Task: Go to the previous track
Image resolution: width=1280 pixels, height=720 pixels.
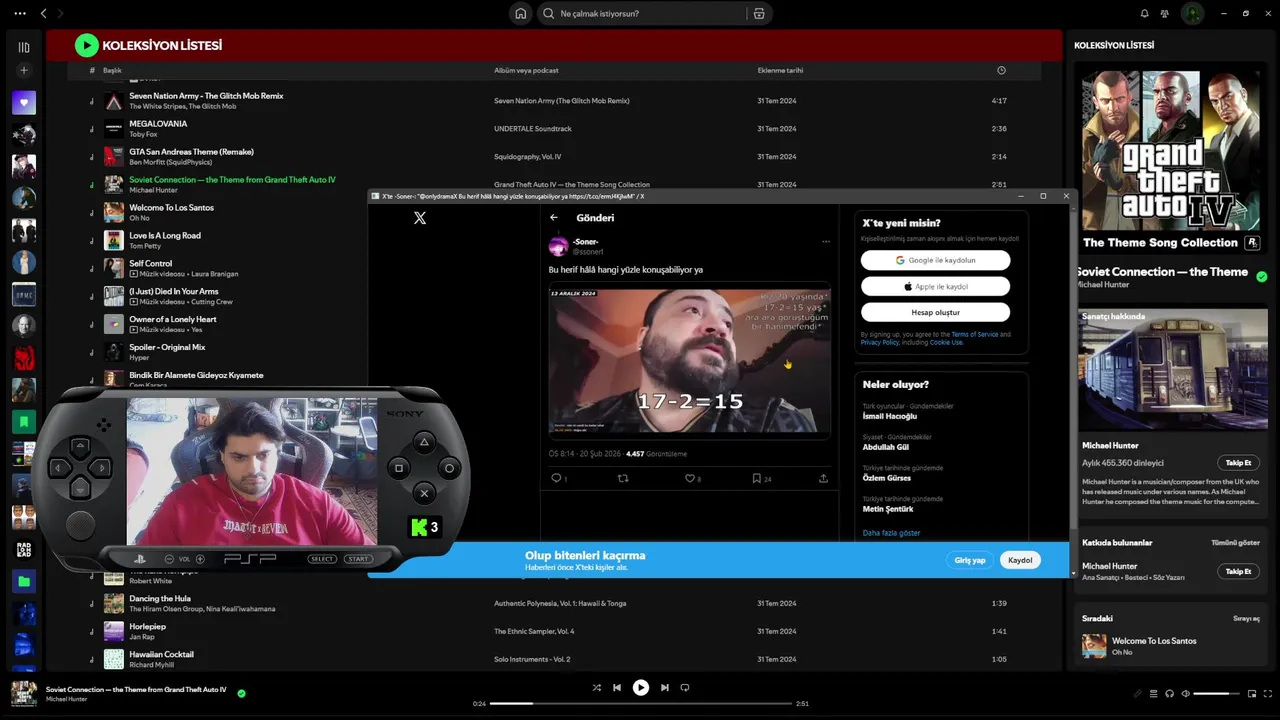Action: [617, 688]
